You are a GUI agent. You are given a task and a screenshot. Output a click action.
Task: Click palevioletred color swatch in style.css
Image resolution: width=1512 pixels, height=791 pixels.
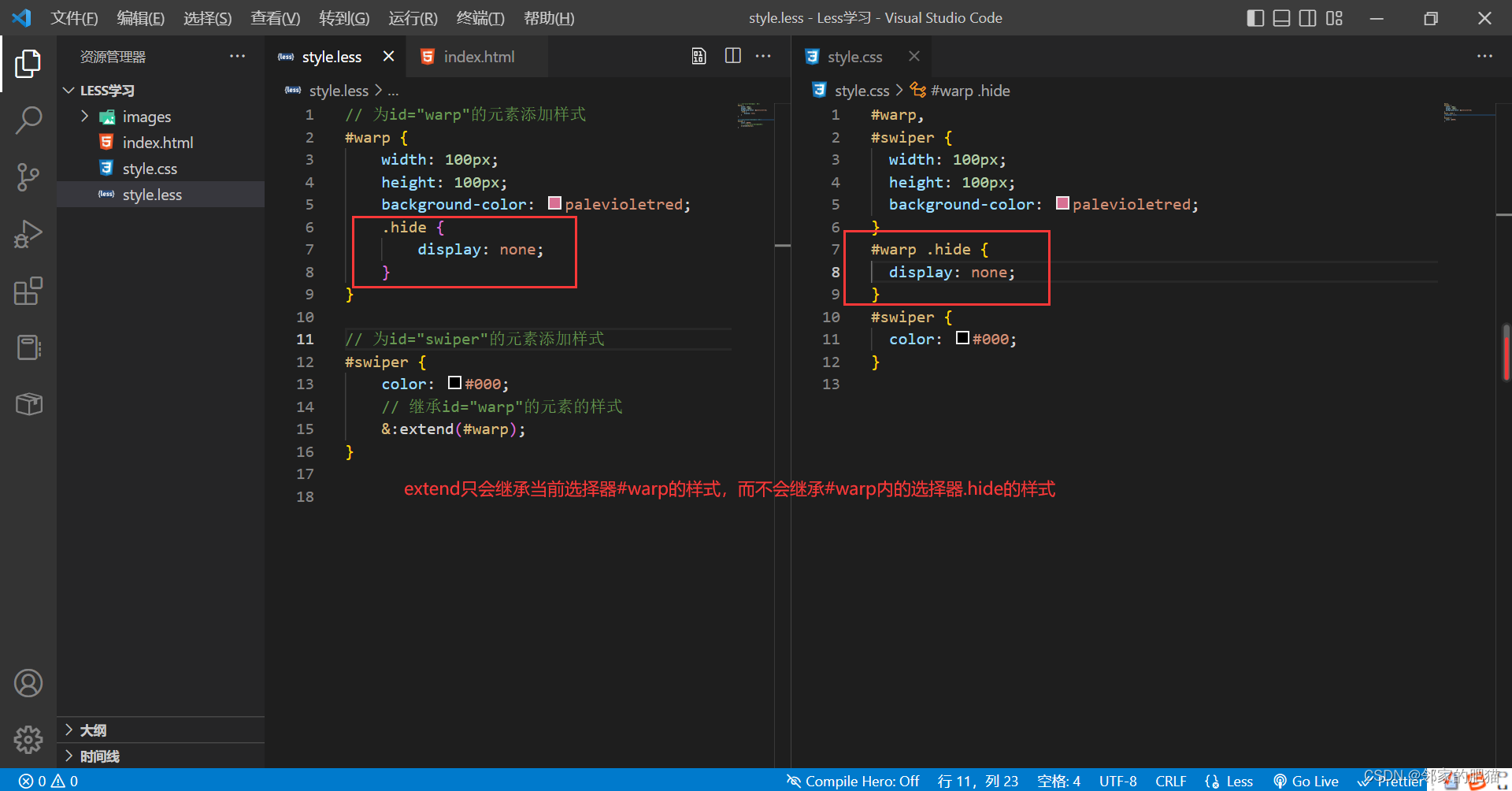[x=1062, y=203]
